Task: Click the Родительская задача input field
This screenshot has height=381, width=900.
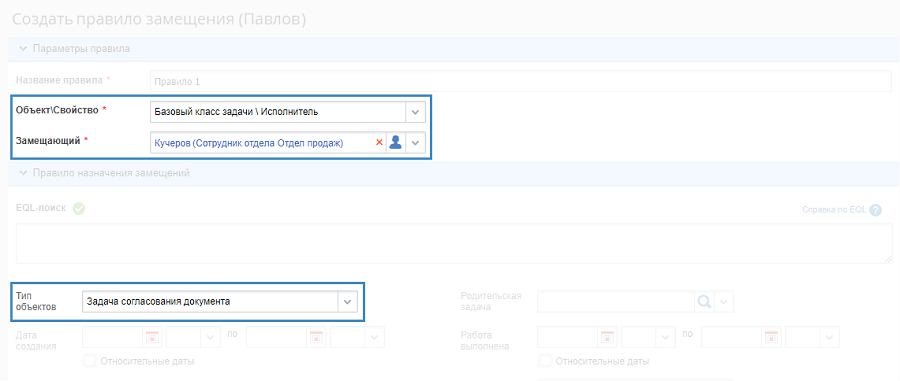Action: click(616, 301)
